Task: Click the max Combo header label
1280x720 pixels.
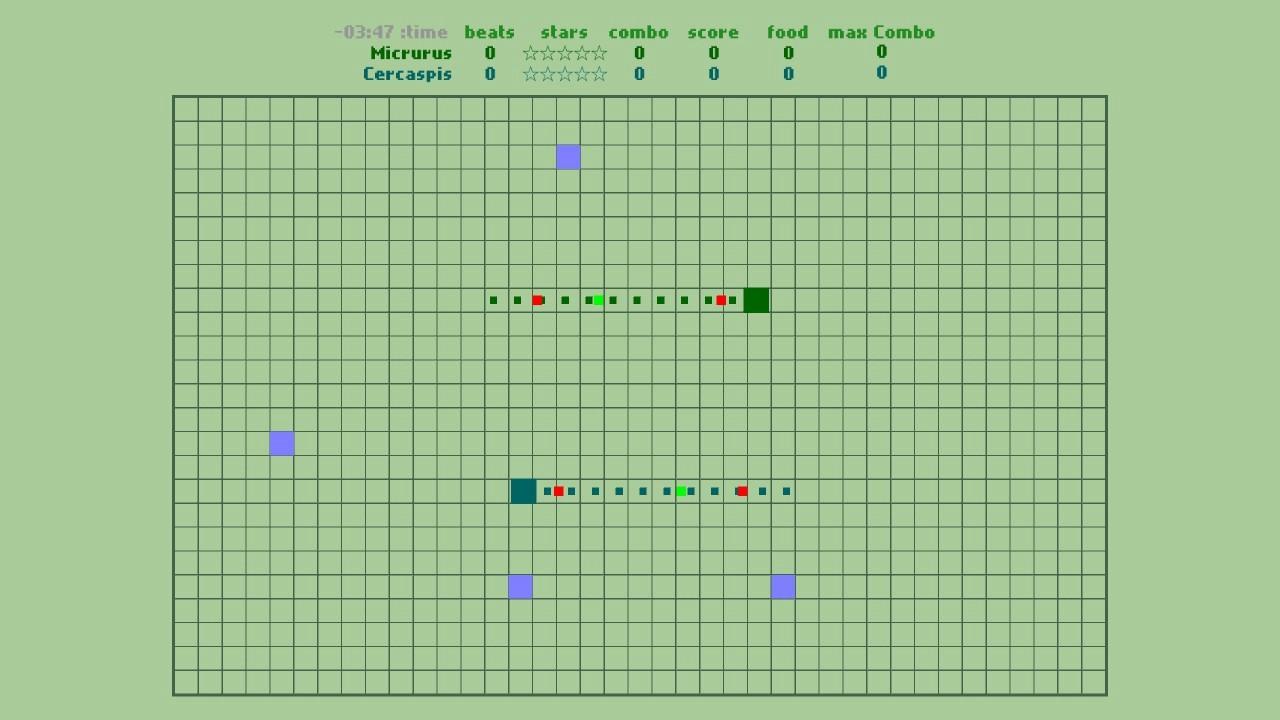Action: [881, 32]
